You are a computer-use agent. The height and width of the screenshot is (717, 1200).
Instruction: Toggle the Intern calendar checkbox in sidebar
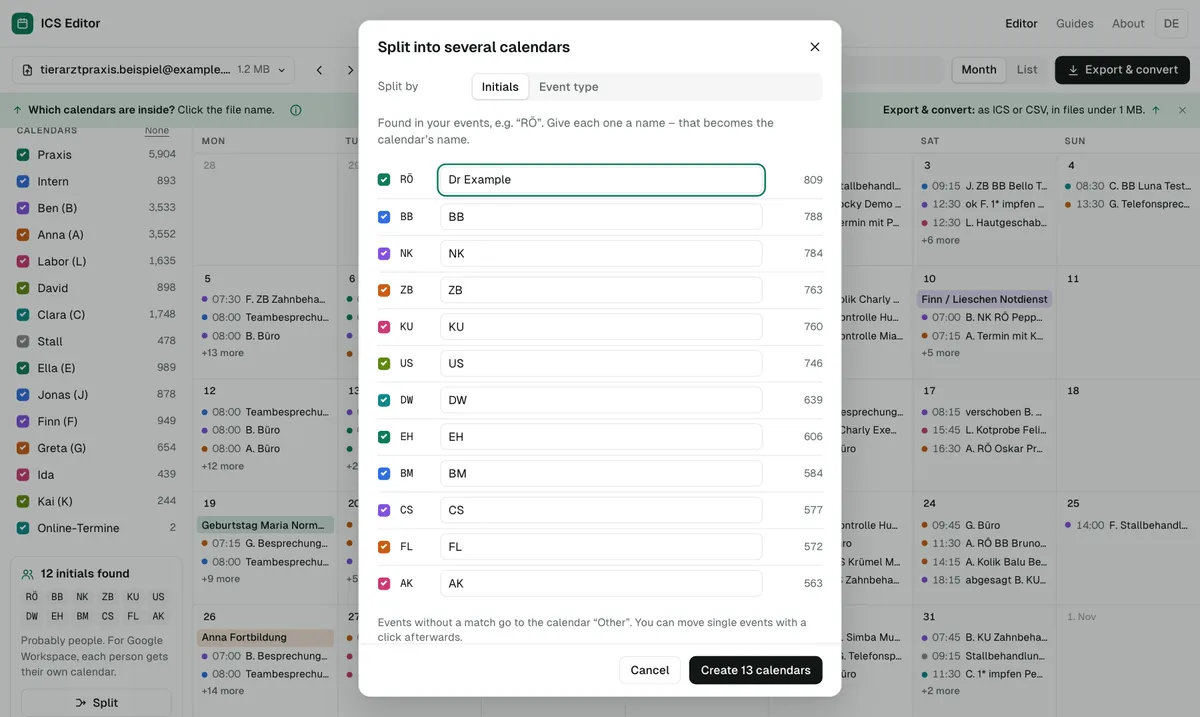pyautogui.click(x=23, y=181)
